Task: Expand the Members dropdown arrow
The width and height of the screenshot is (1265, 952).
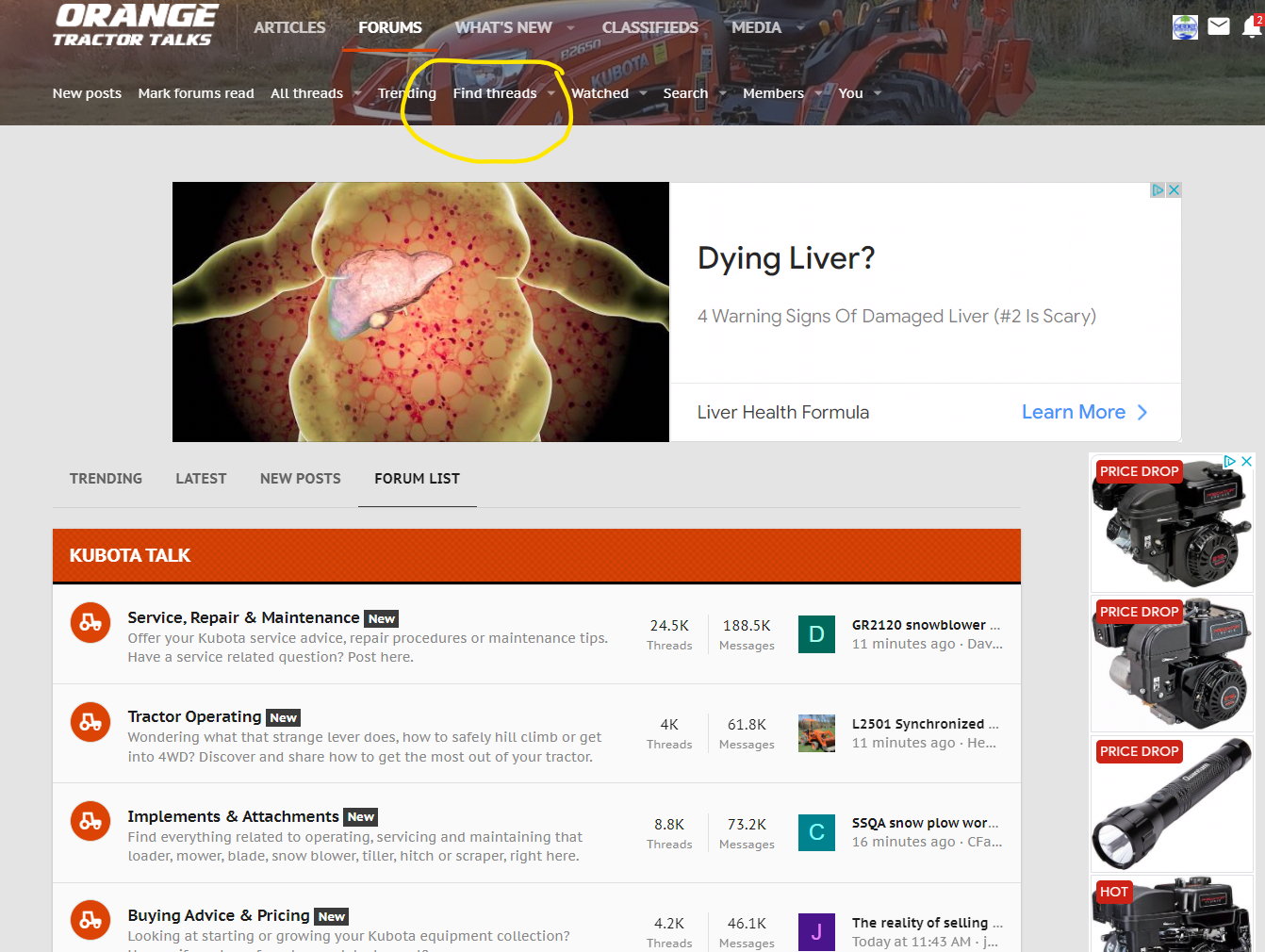Action: tap(818, 93)
